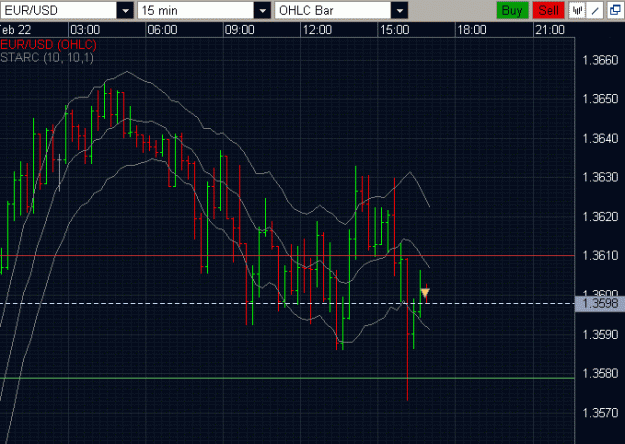Click the red Sell button
The width and height of the screenshot is (625, 444).
tap(548, 10)
